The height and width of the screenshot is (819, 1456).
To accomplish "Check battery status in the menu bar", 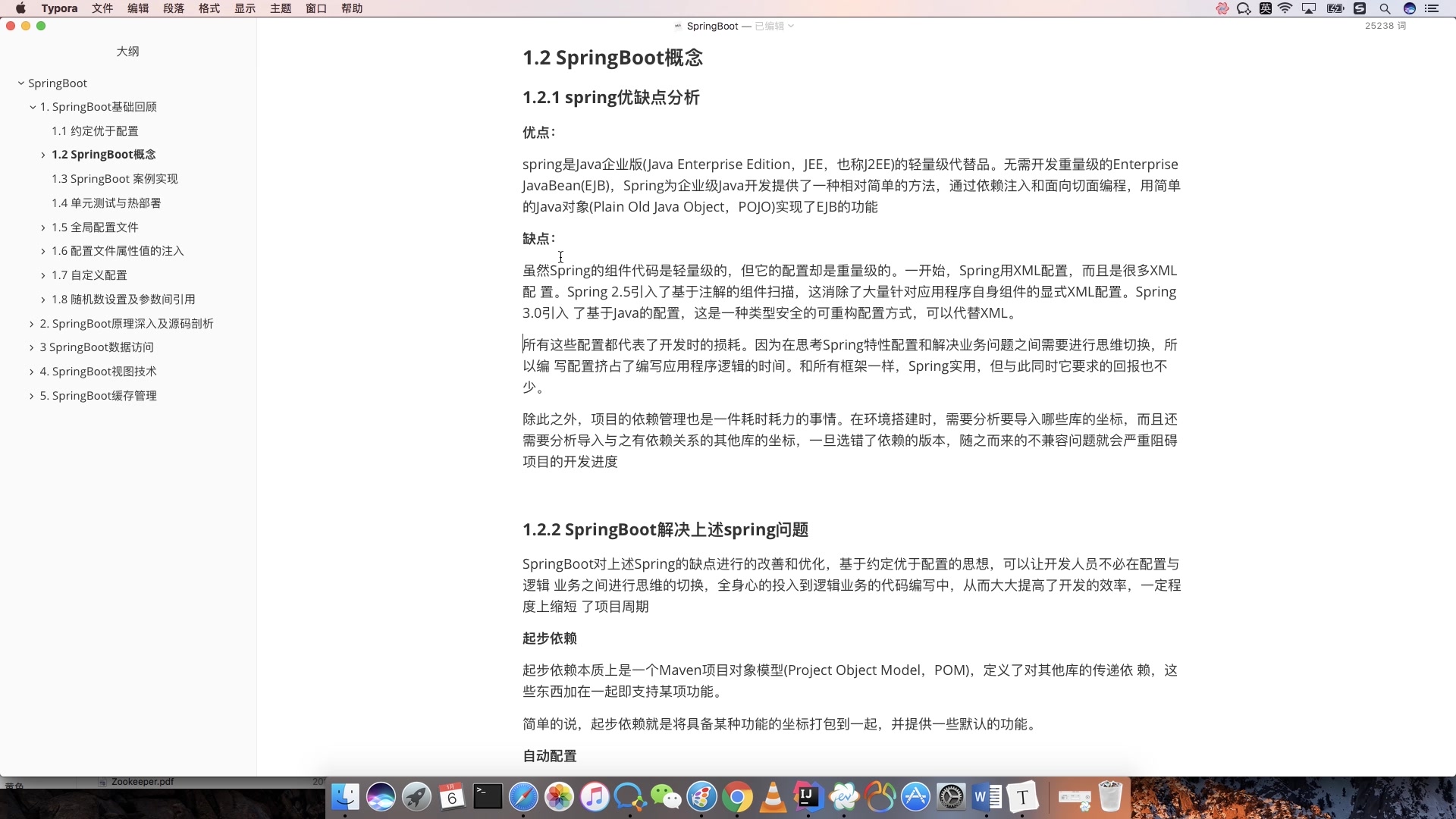I will (1335, 8).
